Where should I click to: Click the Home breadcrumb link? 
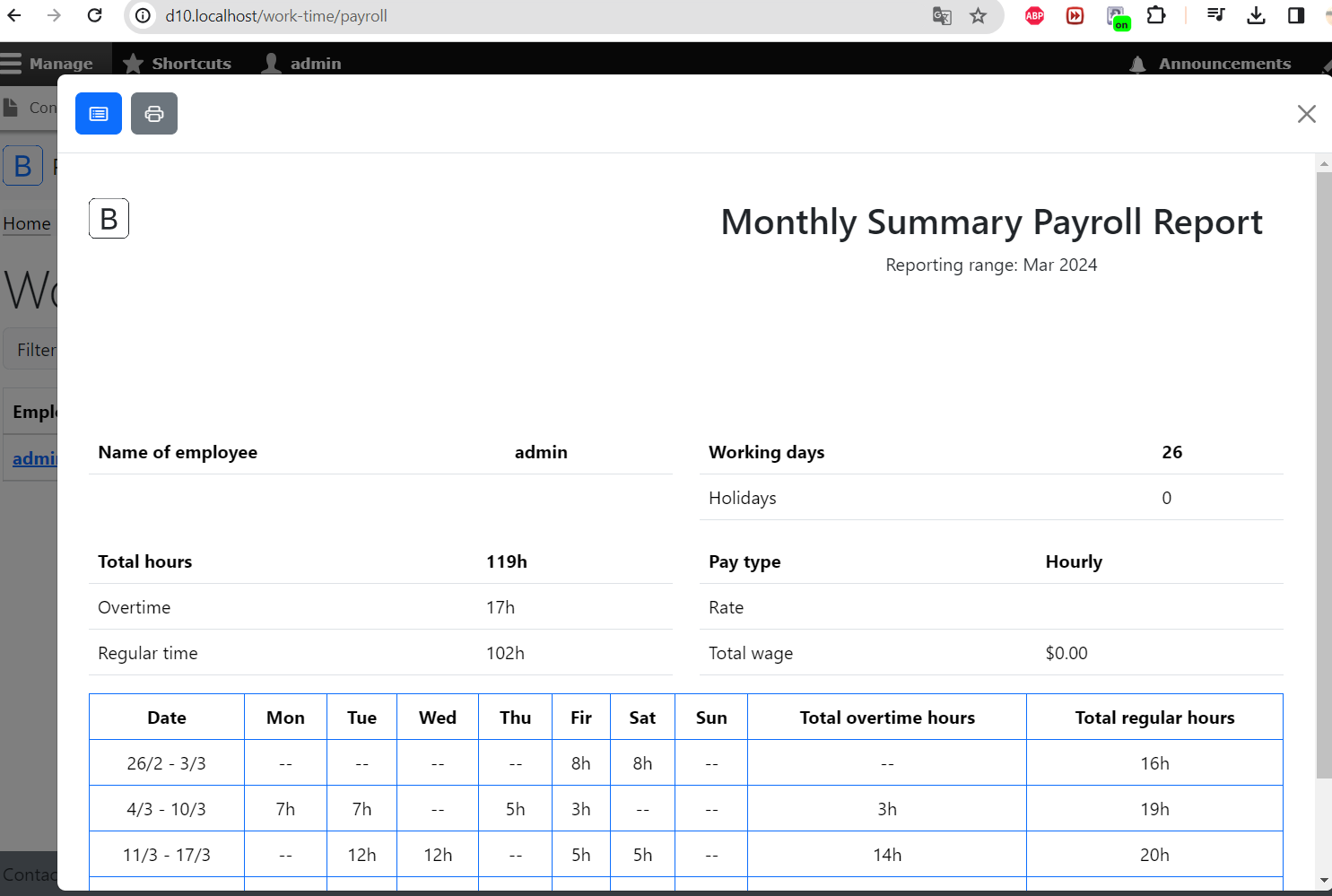pos(27,223)
